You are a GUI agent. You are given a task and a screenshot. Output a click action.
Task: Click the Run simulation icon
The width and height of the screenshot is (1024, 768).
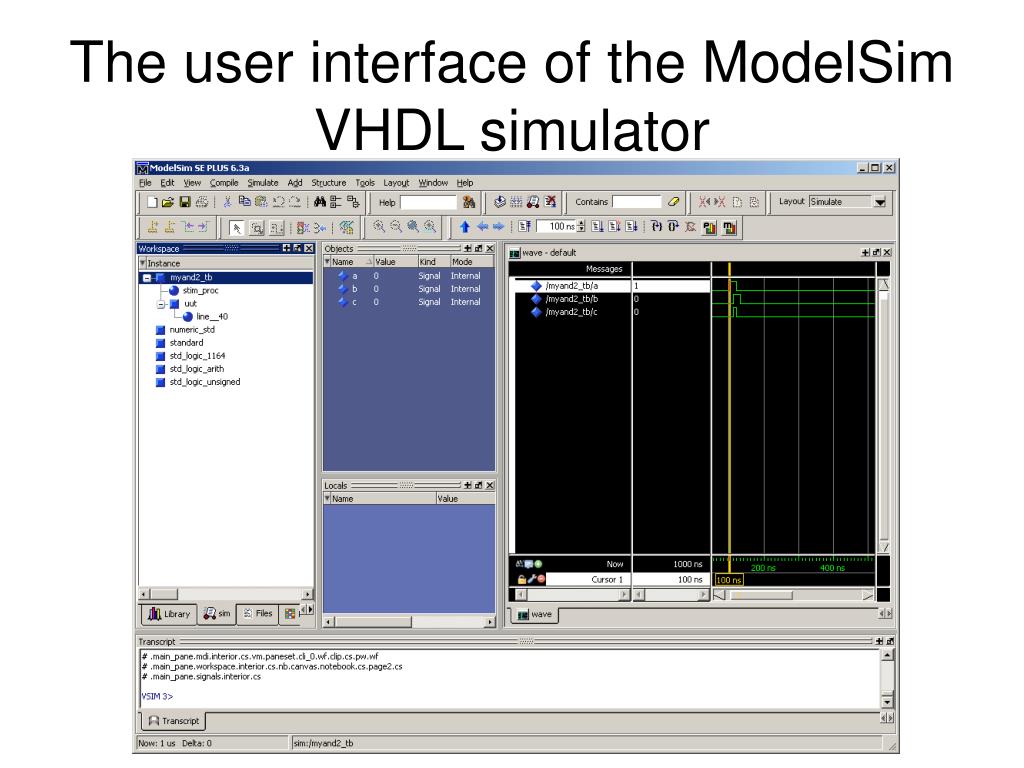coord(598,227)
